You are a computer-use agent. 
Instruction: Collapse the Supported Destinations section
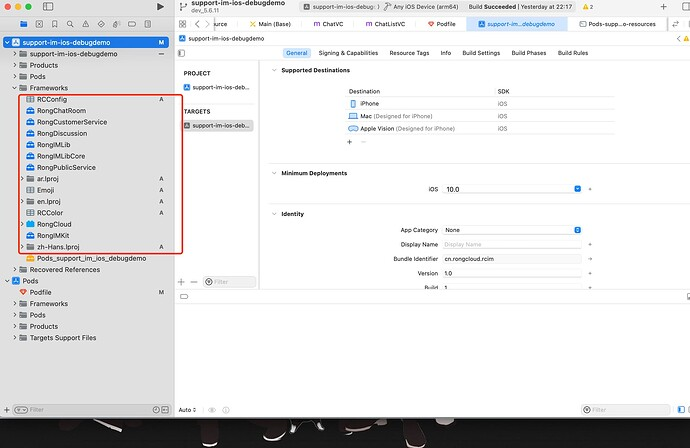point(274,70)
